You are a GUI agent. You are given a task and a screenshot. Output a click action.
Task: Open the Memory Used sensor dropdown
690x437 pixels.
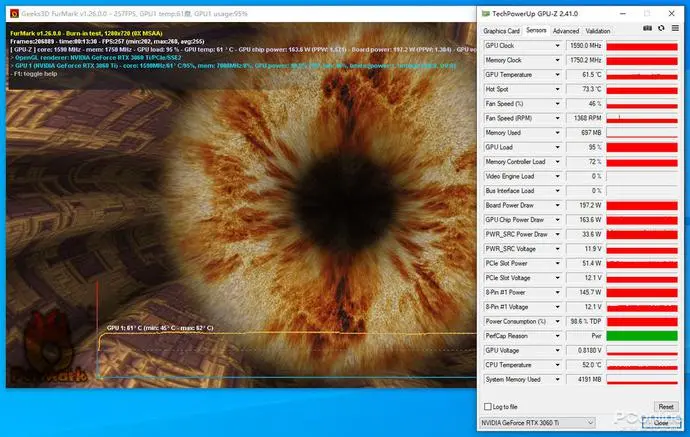(557, 133)
